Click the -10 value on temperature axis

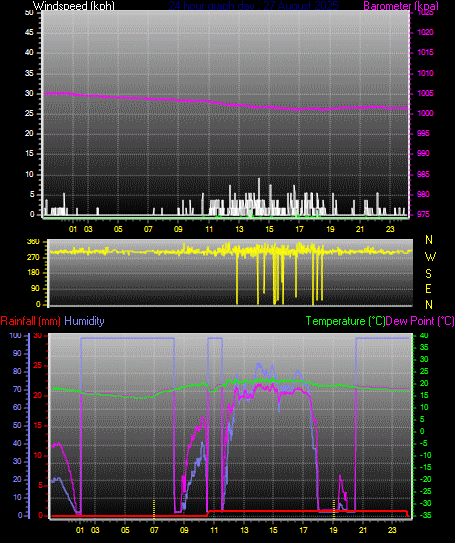(425, 455)
